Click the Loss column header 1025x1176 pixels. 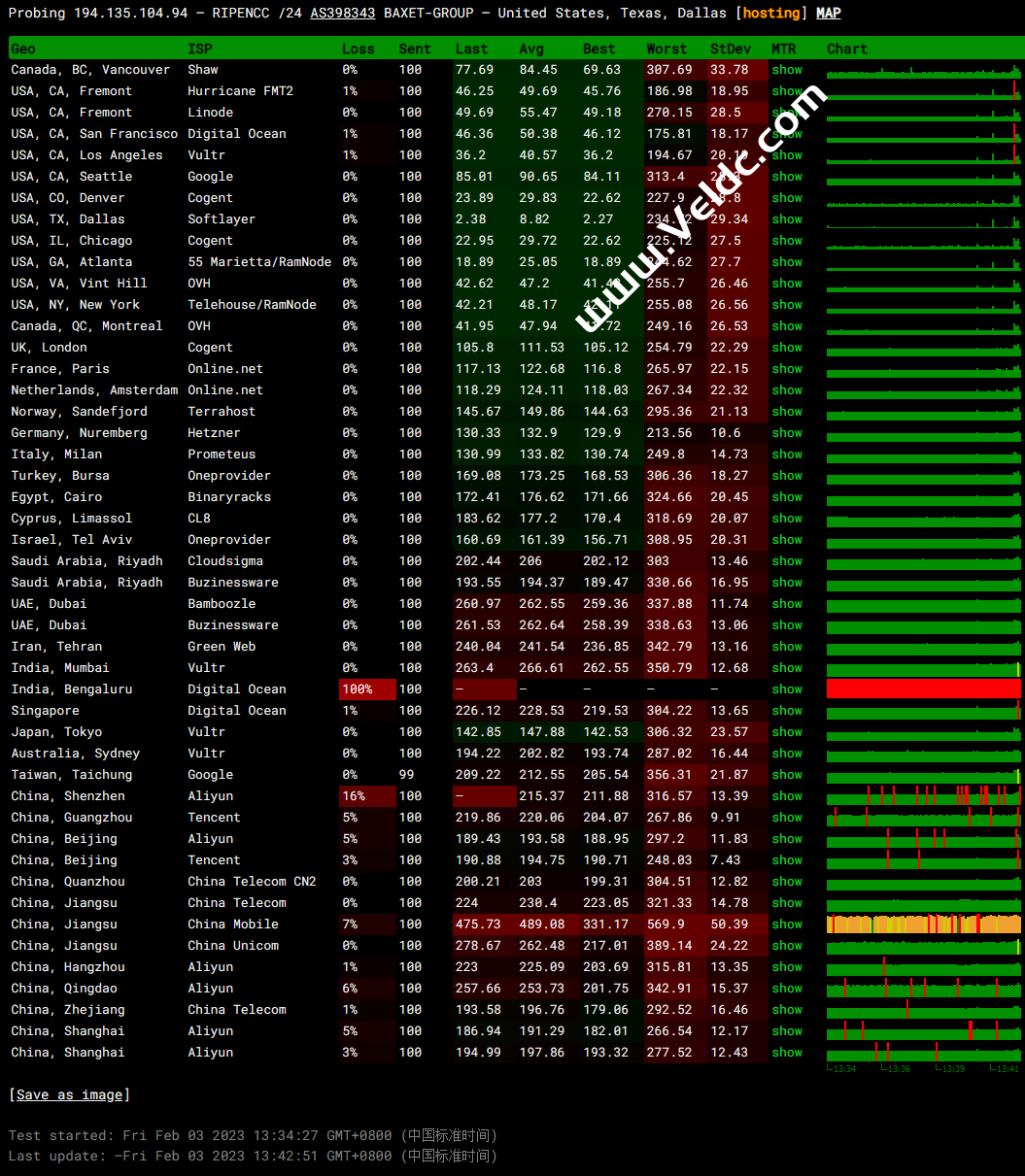[x=358, y=49]
